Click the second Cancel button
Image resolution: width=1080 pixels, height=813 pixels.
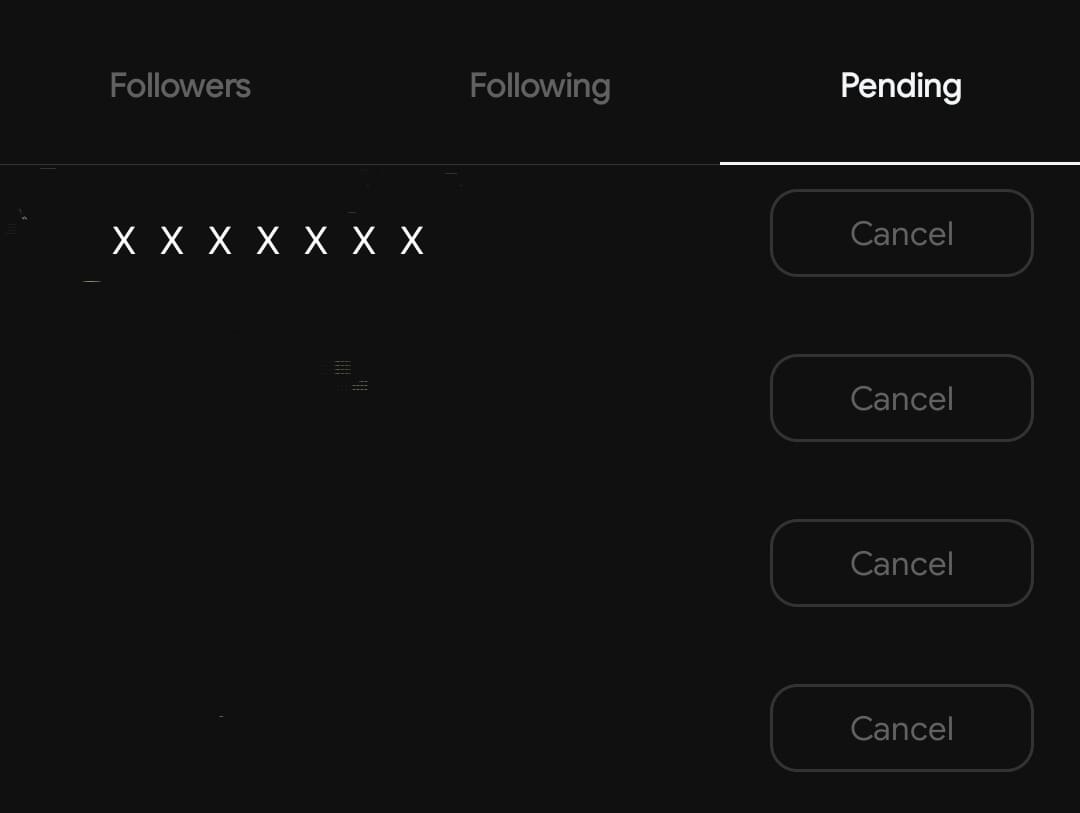pos(901,398)
